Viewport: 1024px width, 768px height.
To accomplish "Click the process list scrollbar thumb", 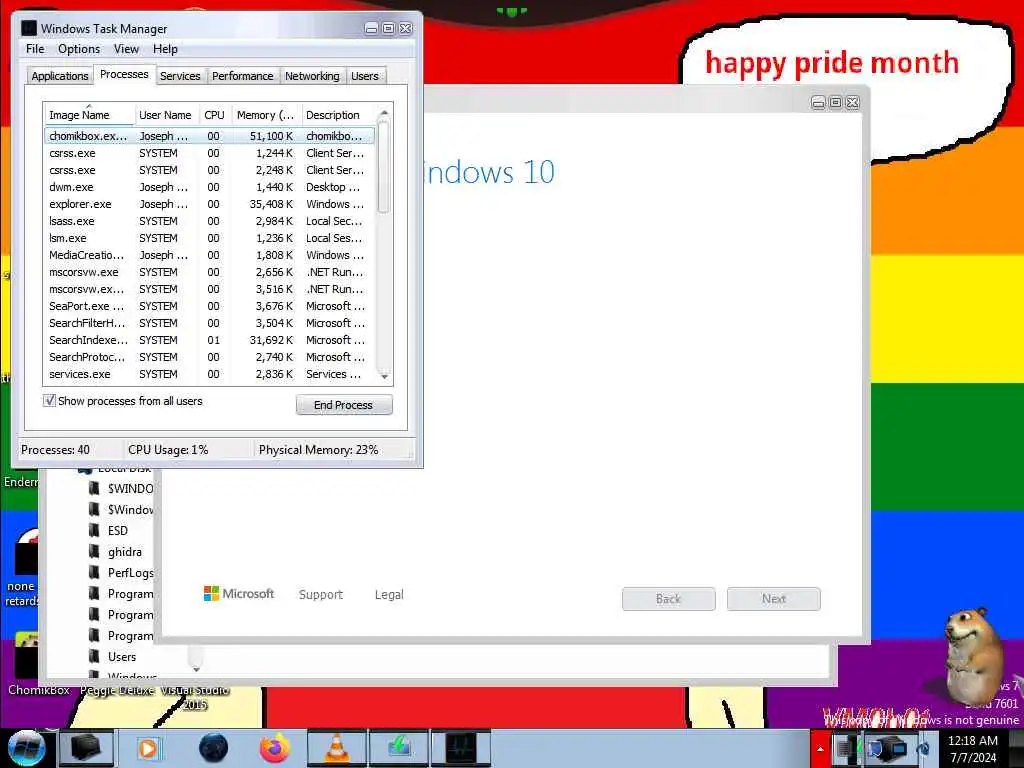I will point(384,167).
